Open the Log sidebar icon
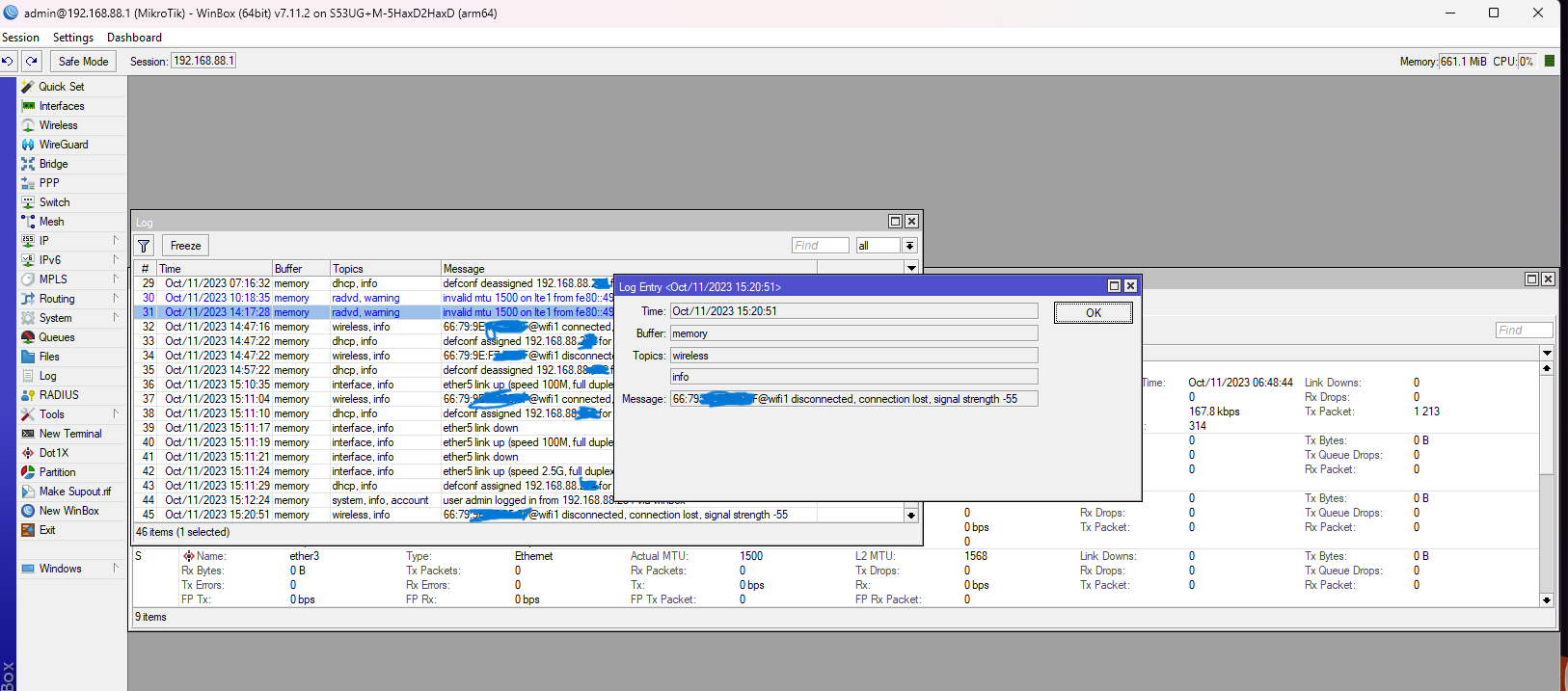This screenshot has height=691, width=1568. pyautogui.click(x=28, y=376)
